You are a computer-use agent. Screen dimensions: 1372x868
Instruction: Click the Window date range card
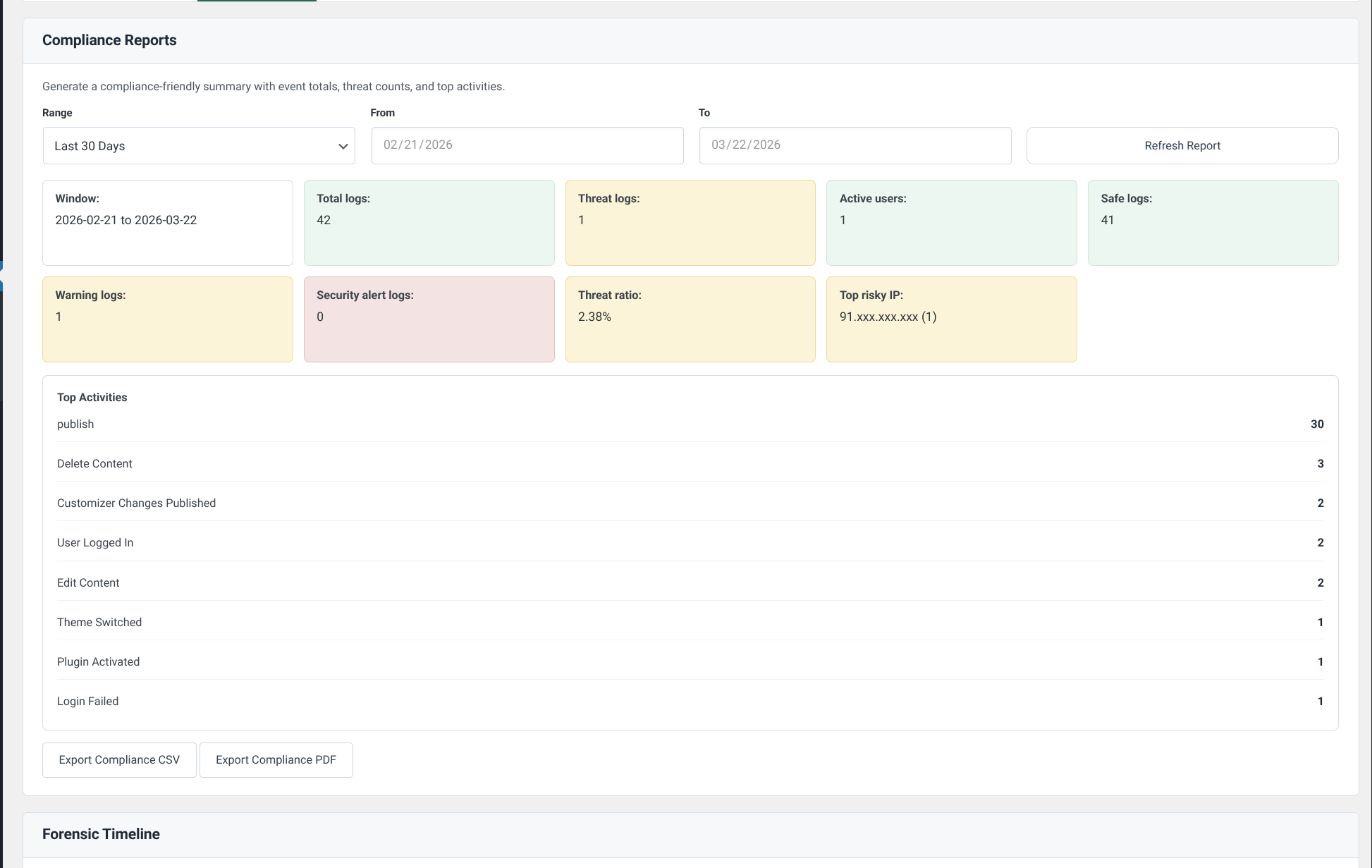[x=167, y=222]
